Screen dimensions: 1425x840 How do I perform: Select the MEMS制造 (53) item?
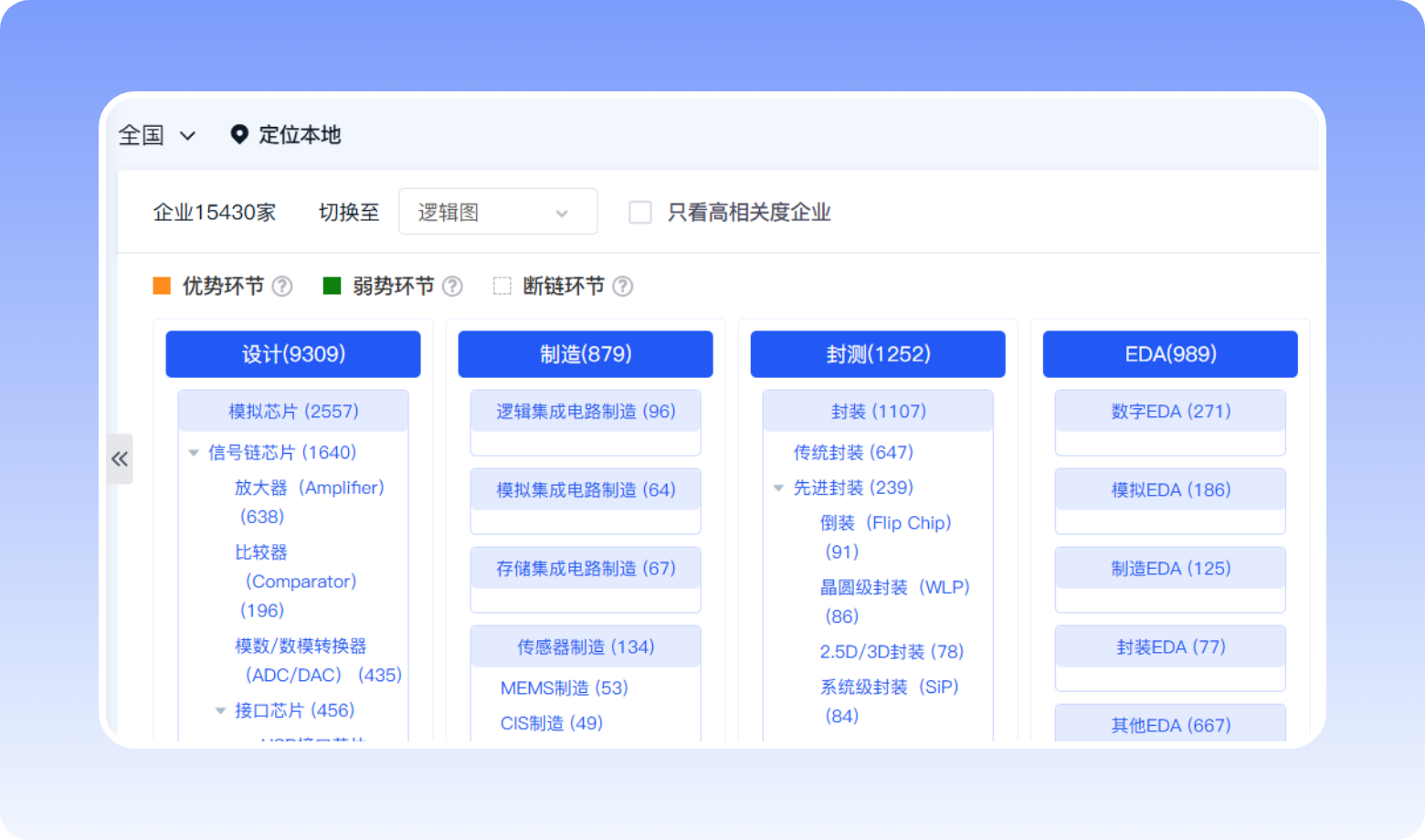564,688
